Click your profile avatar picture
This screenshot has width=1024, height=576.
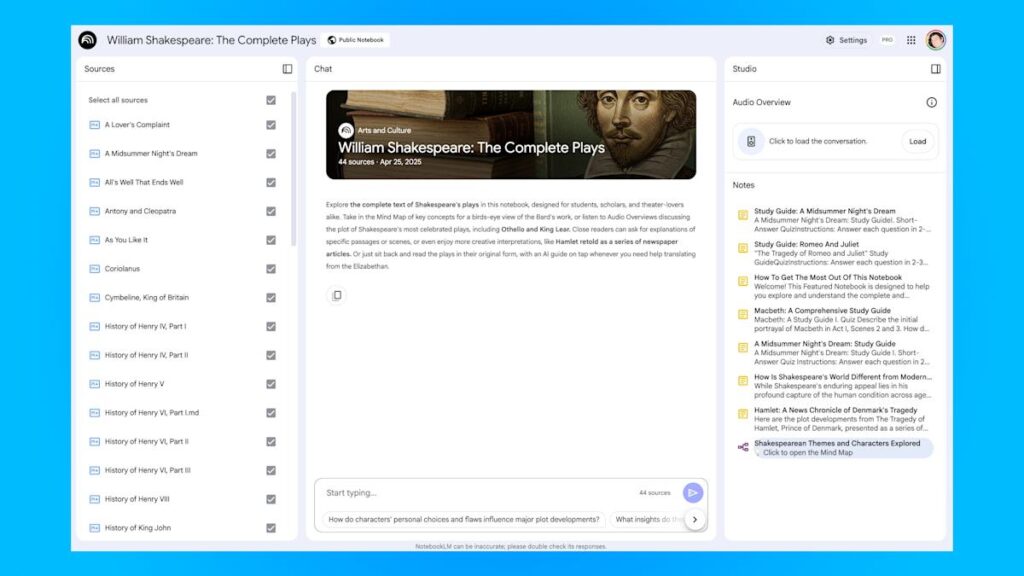click(935, 40)
